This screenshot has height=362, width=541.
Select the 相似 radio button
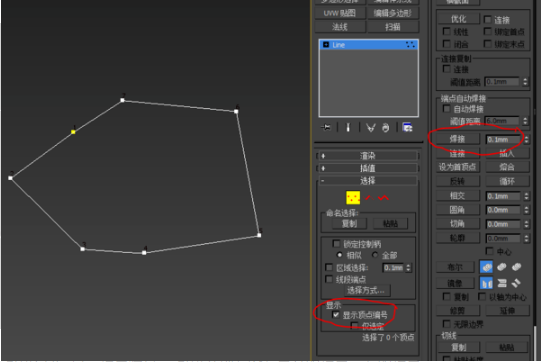(340, 255)
